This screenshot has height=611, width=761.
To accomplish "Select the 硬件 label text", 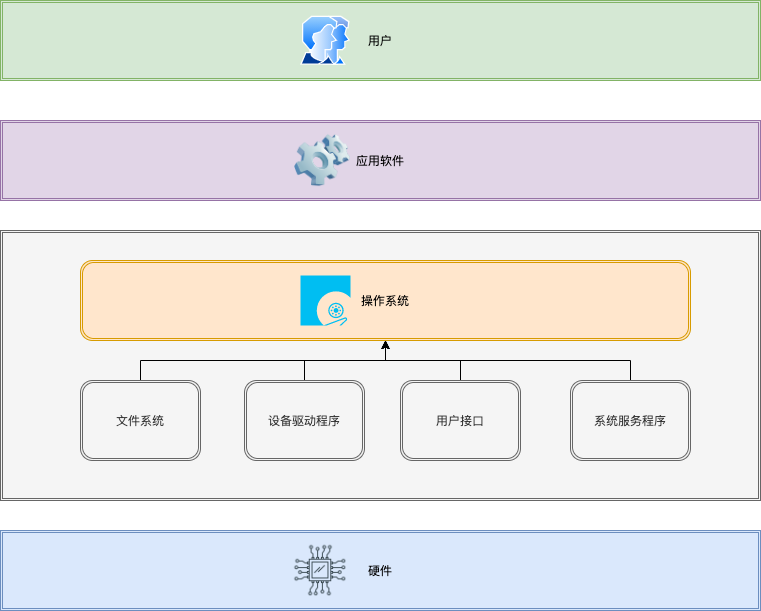I will point(380,571).
